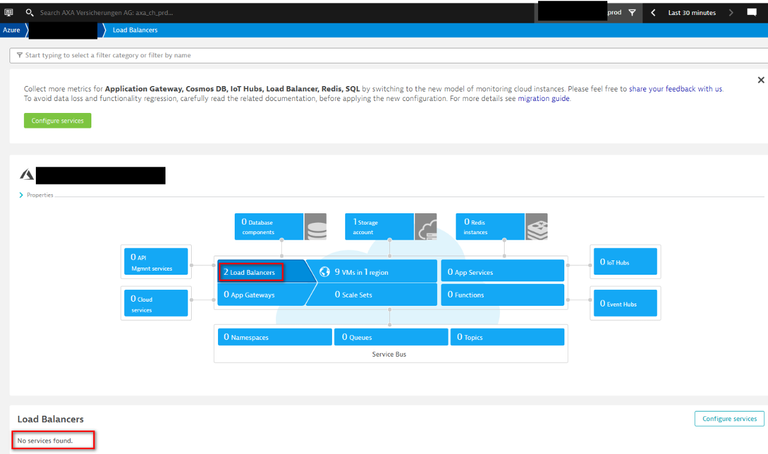Click the Azure breadcrumb

(13, 30)
